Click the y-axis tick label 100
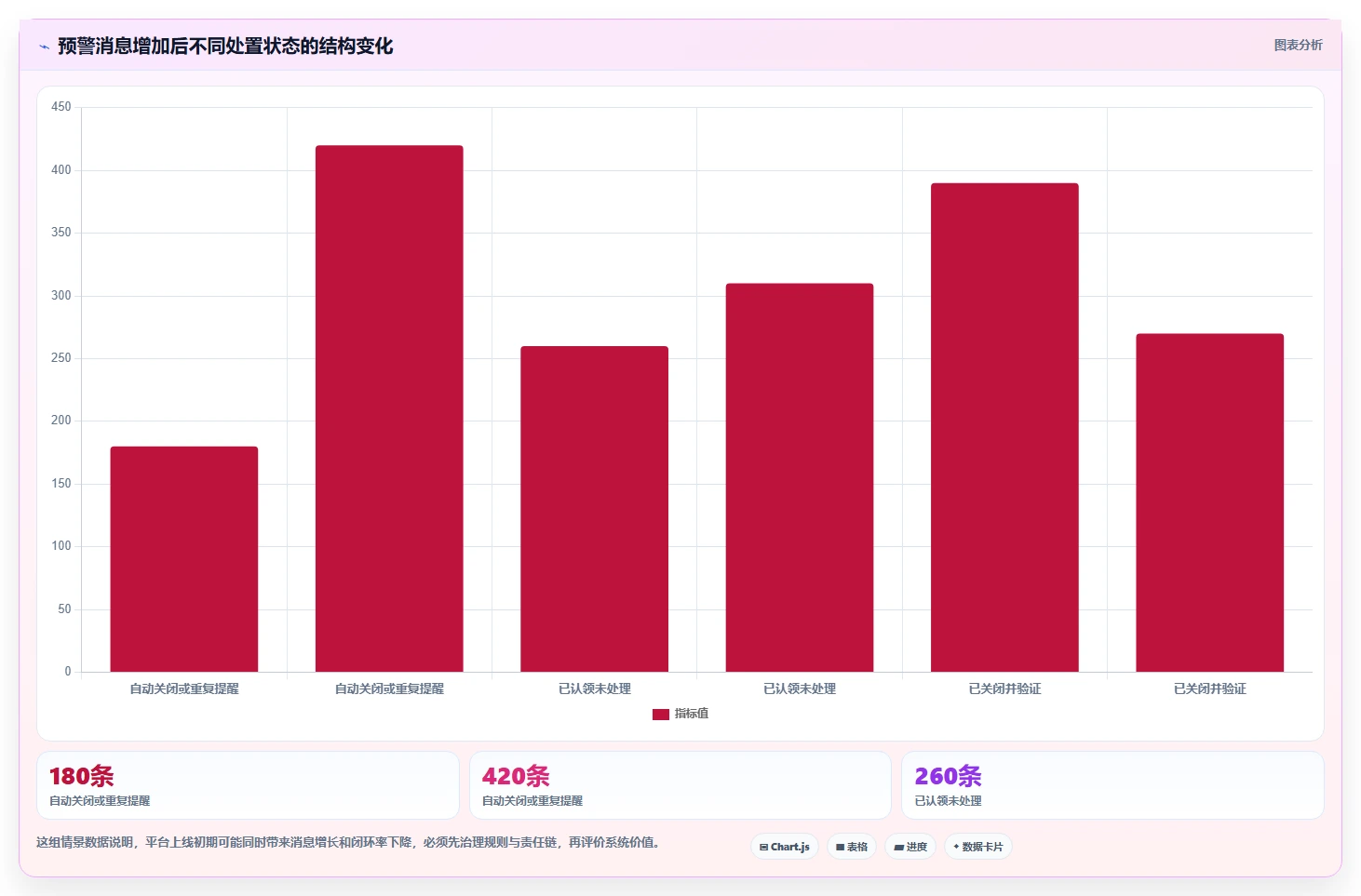 pos(61,546)
